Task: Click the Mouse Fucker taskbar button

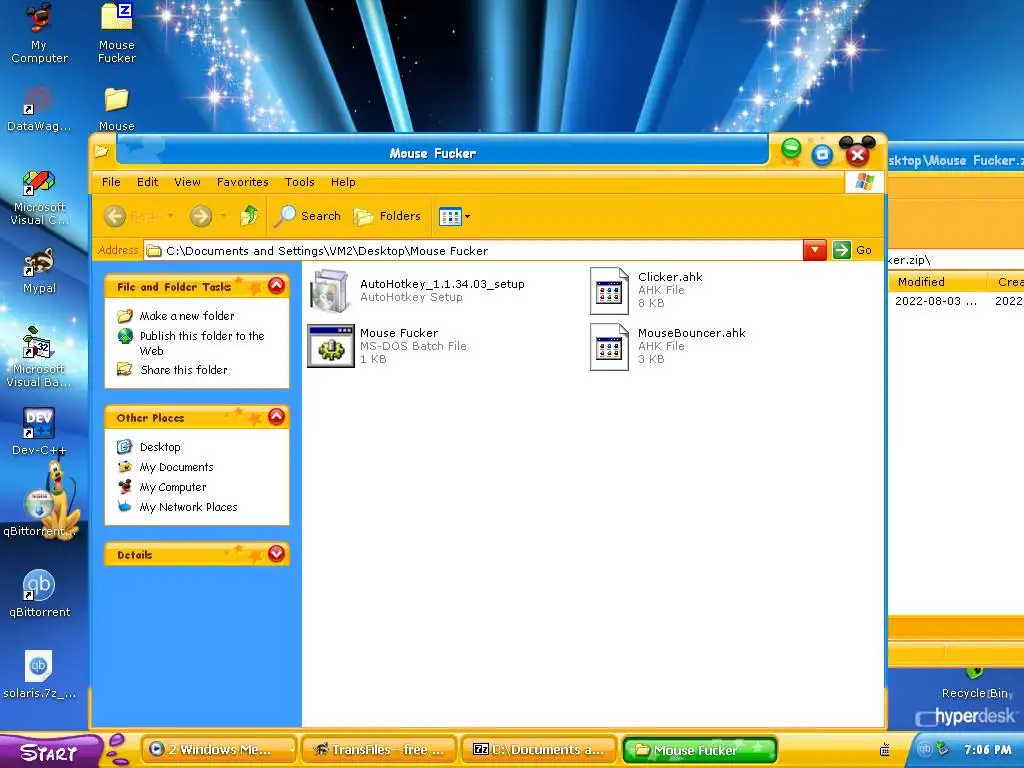Action: click(x=699, y=750)
